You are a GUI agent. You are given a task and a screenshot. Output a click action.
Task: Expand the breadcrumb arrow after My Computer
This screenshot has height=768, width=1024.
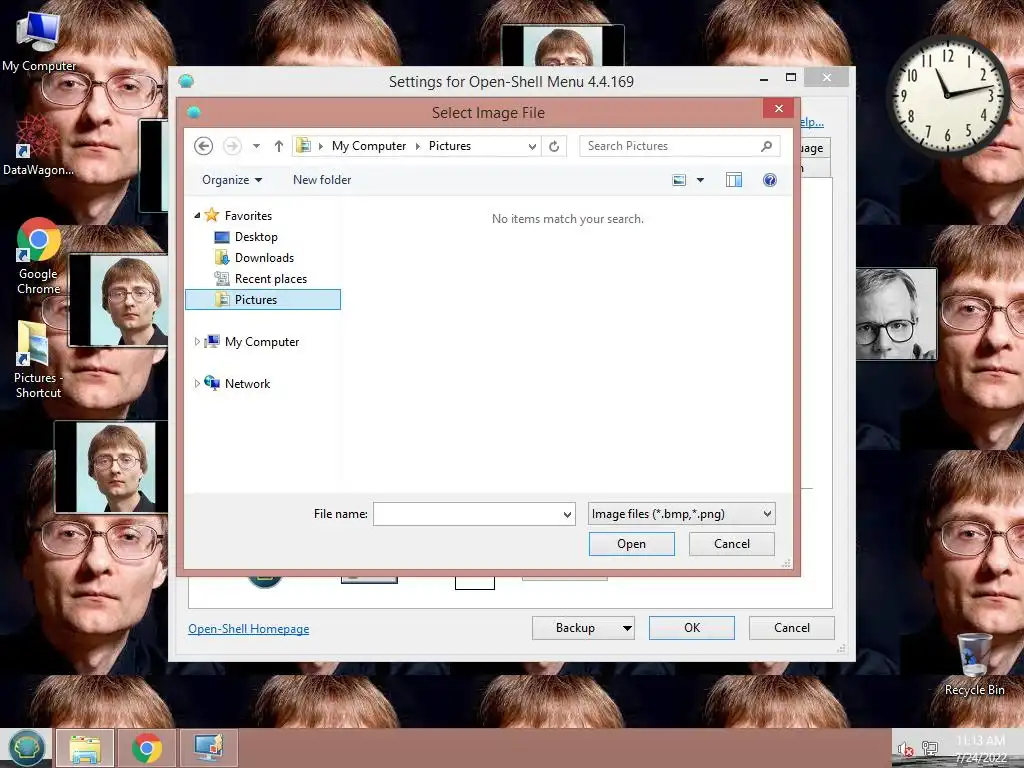coord(417,146)
